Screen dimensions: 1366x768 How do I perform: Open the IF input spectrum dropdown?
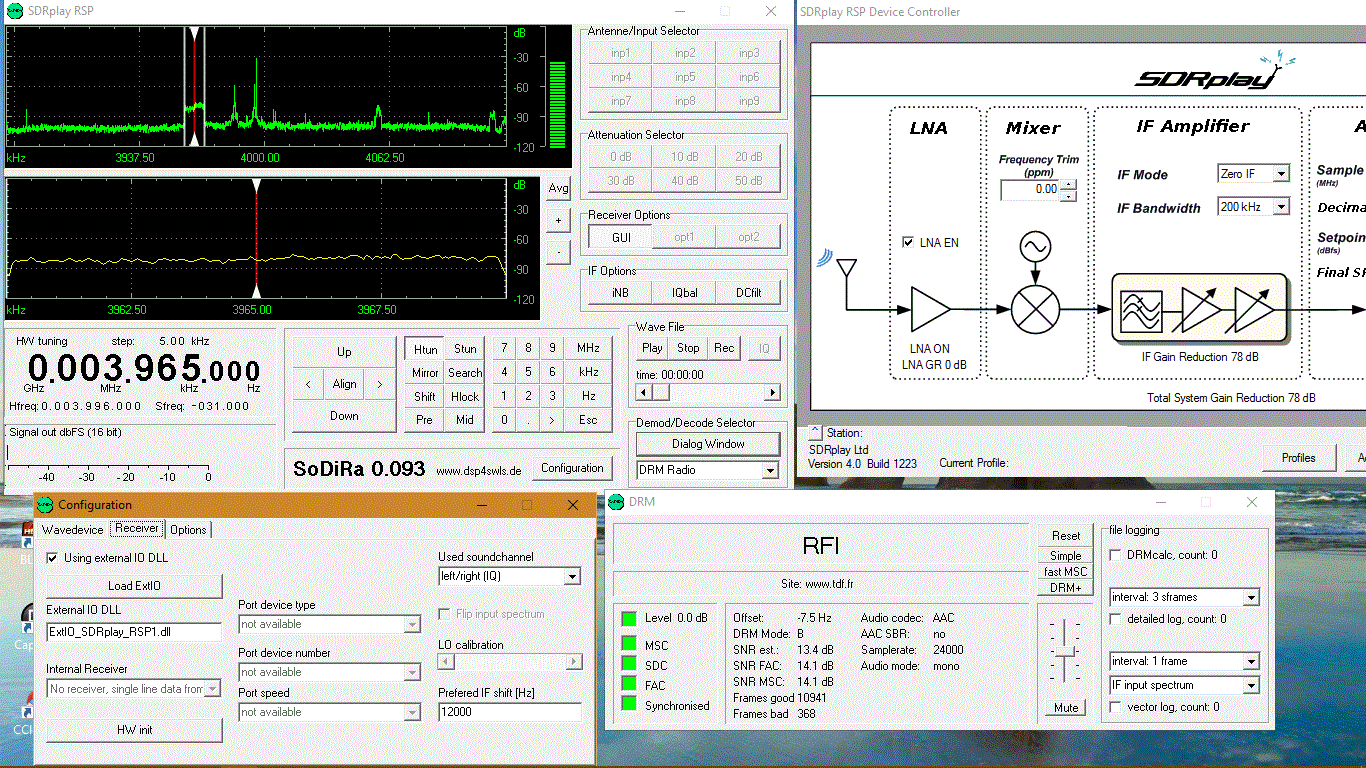(1250, 685)
